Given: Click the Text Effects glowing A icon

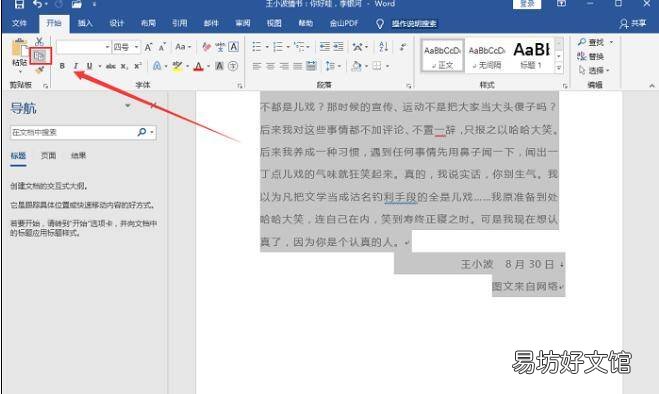Looking at the screenshot, I should [157, 66].
